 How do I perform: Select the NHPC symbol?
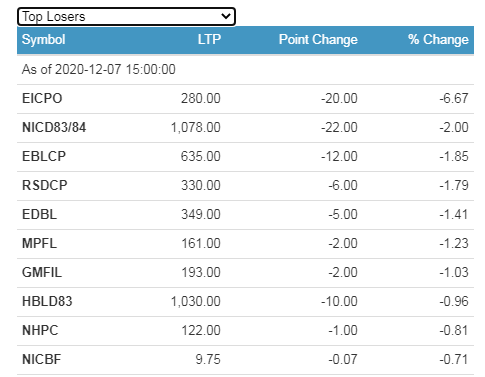(40, 330)
